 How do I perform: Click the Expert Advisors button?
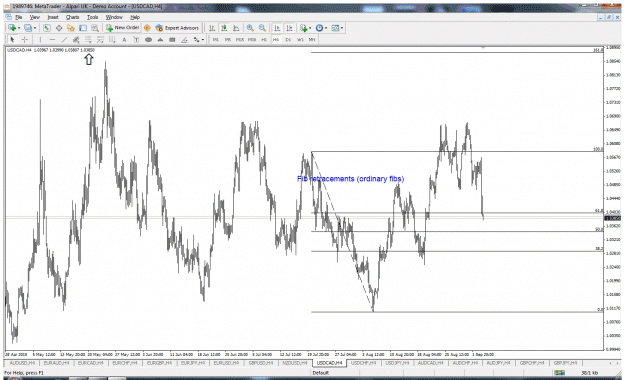(177, 28)
